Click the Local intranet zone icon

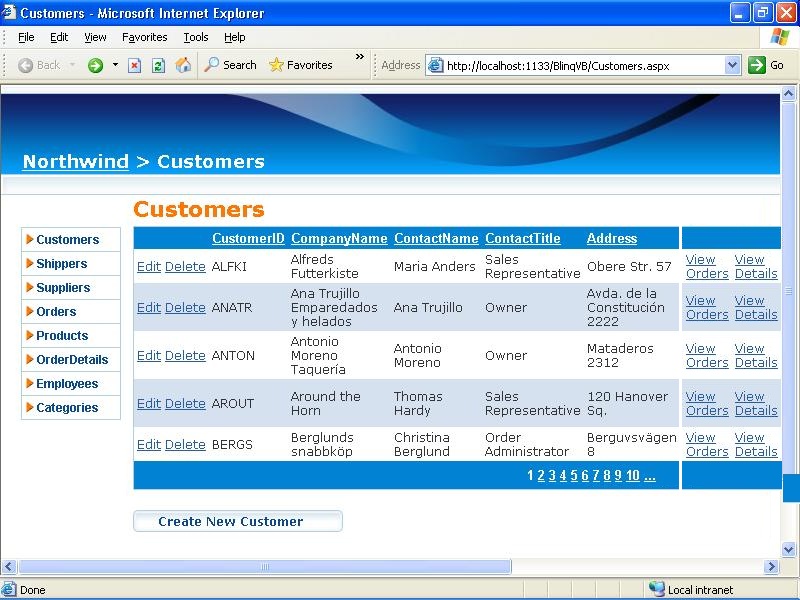point(657,589)
